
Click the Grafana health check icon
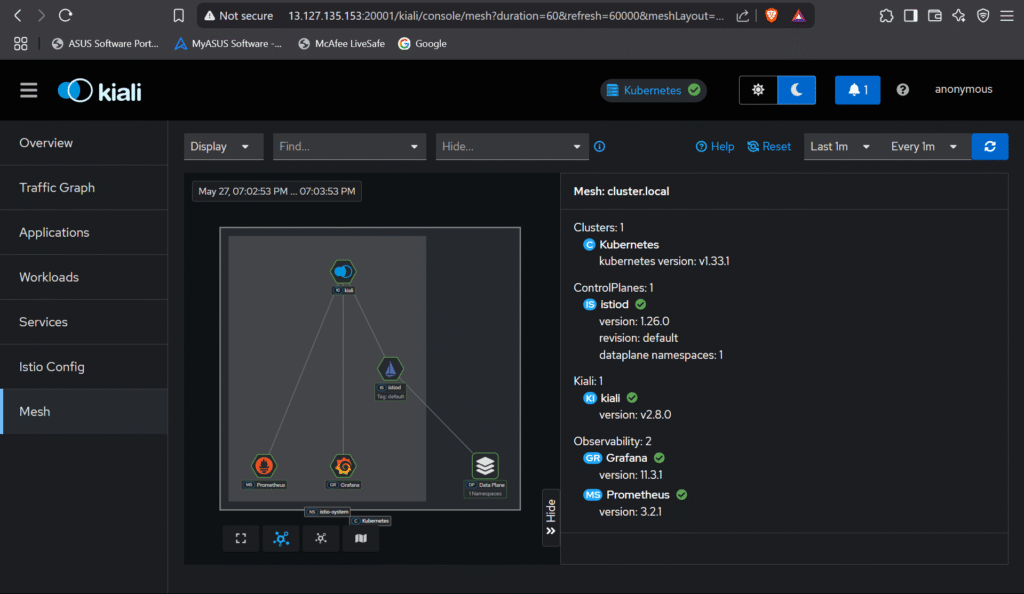pos(659,458)
